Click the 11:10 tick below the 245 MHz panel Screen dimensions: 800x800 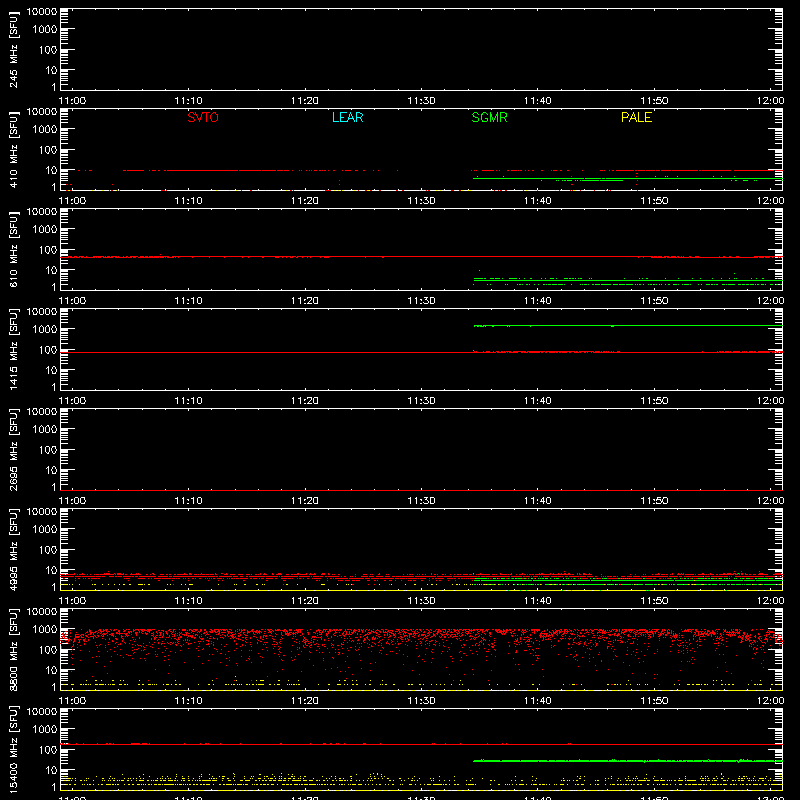[188, 101]
